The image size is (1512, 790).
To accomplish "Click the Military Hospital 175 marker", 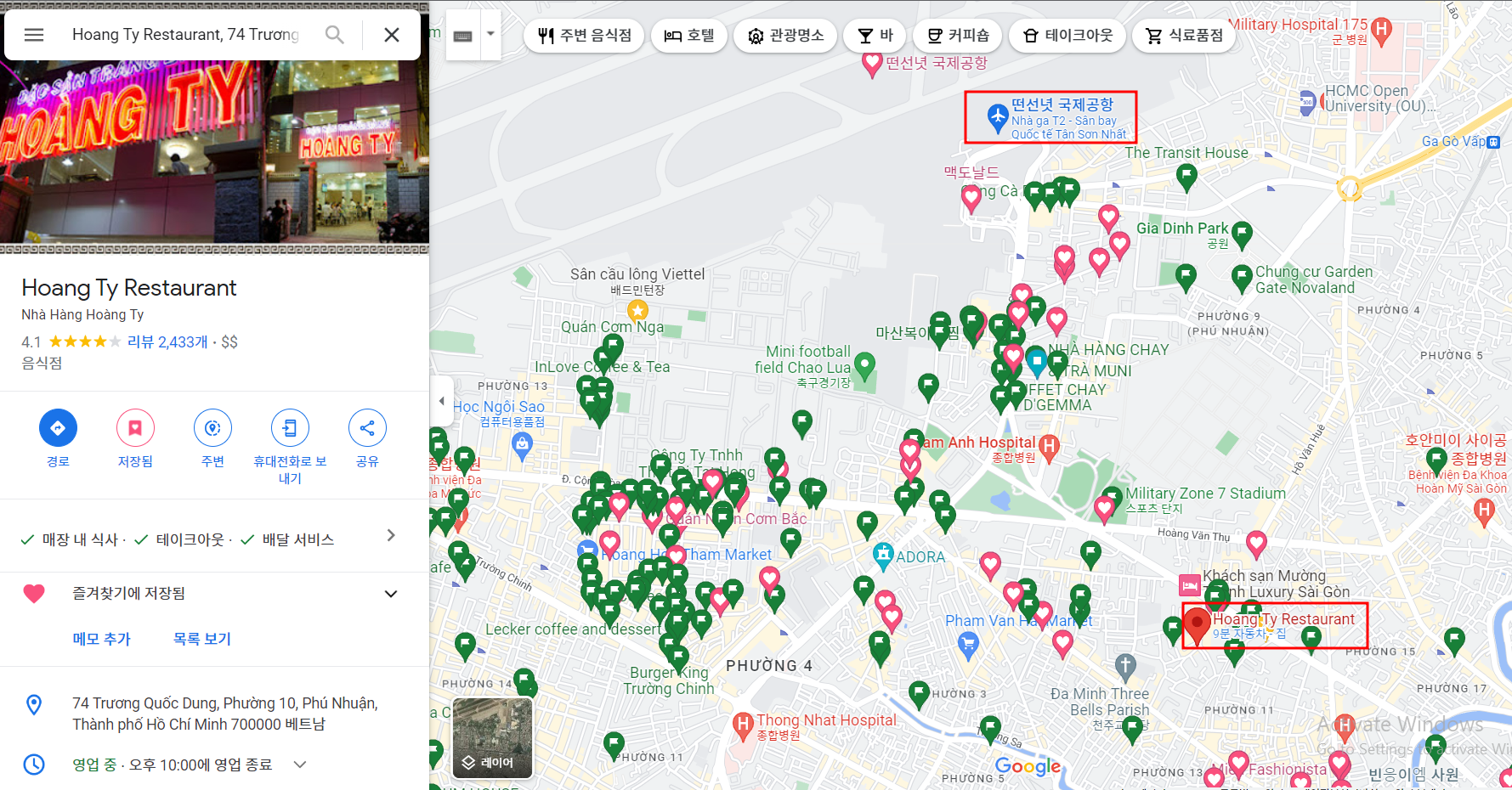I will [x=1382, y=31].
